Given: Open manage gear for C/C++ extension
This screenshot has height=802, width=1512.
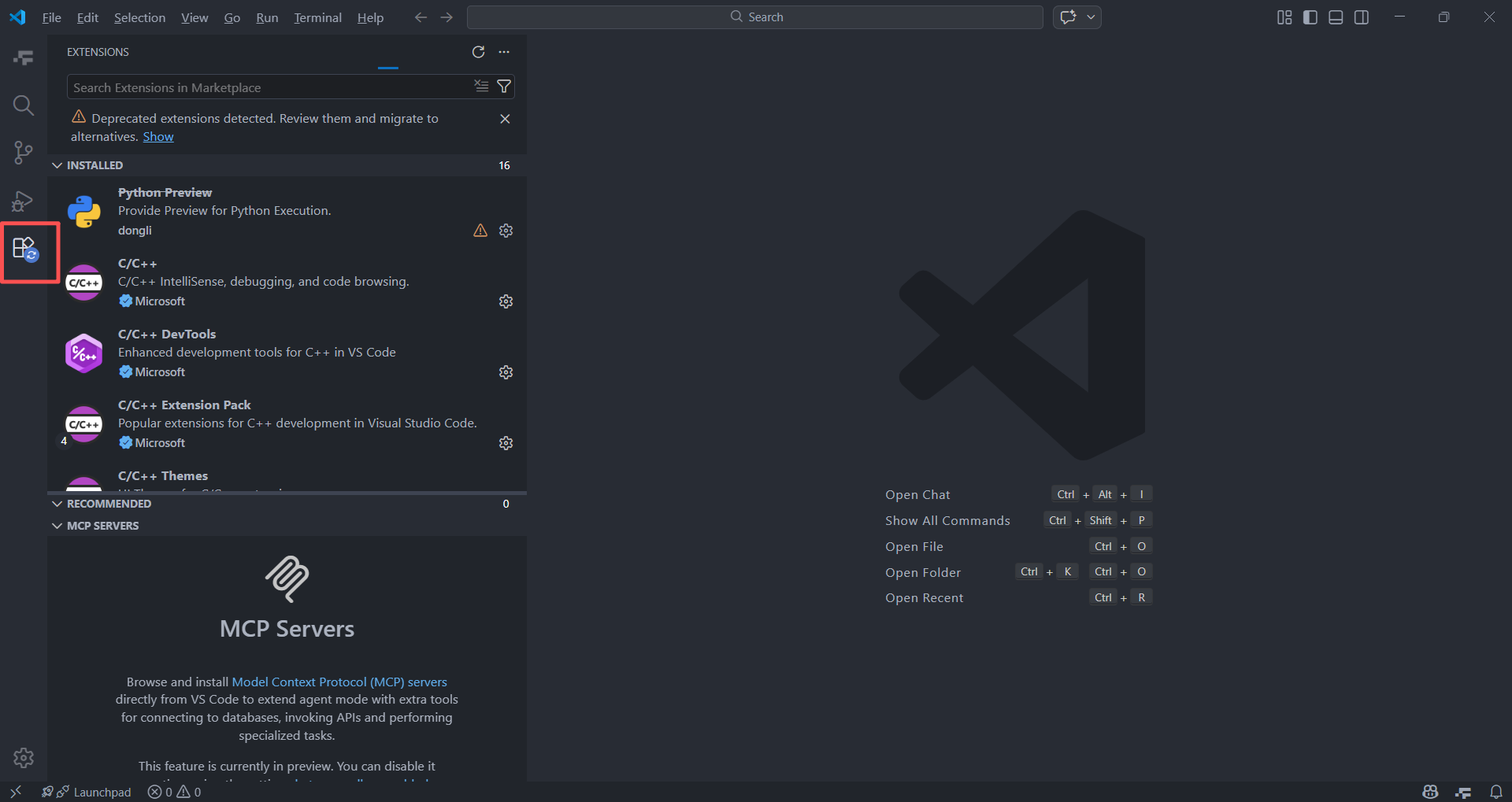Looking at the screenshot, I should click(x=506, y=301).
